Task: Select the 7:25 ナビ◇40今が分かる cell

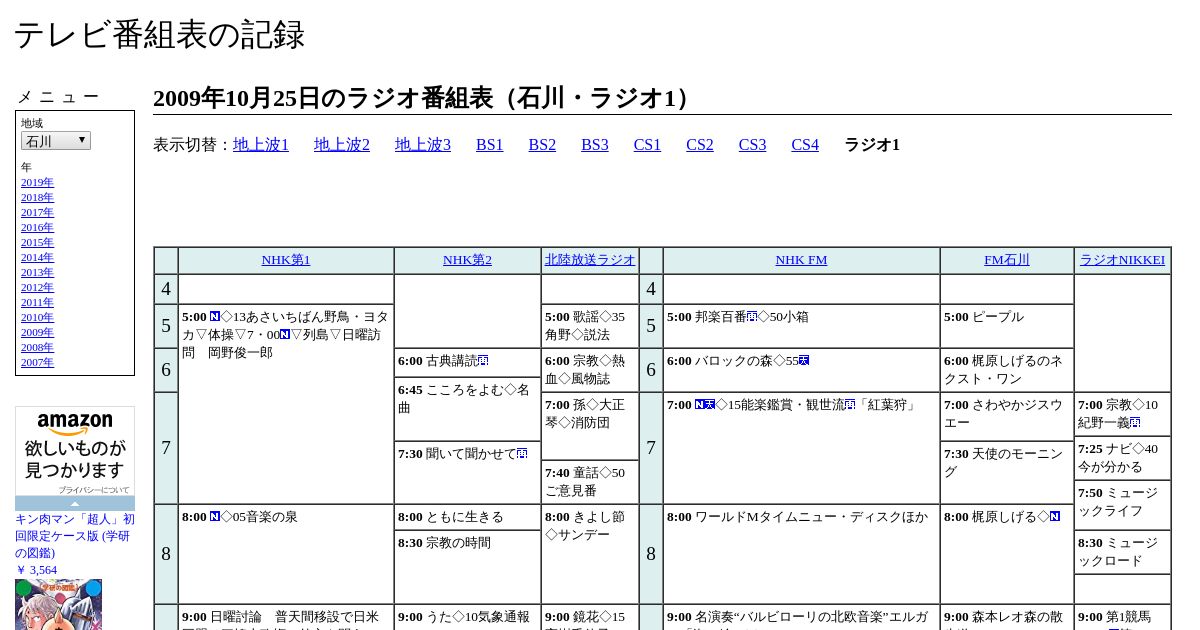Action: 1122,458
